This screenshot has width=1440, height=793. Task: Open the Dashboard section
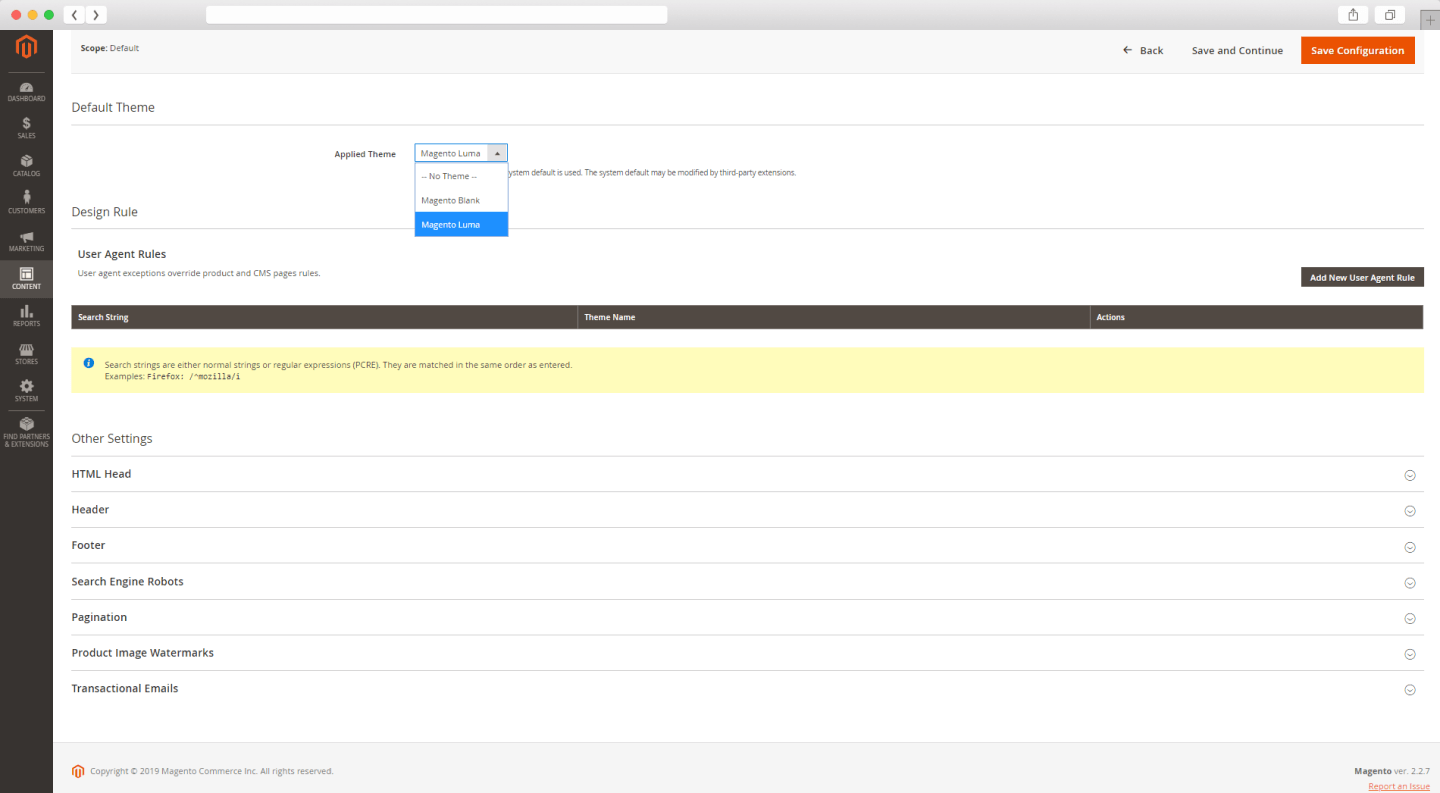coord(26,92)
